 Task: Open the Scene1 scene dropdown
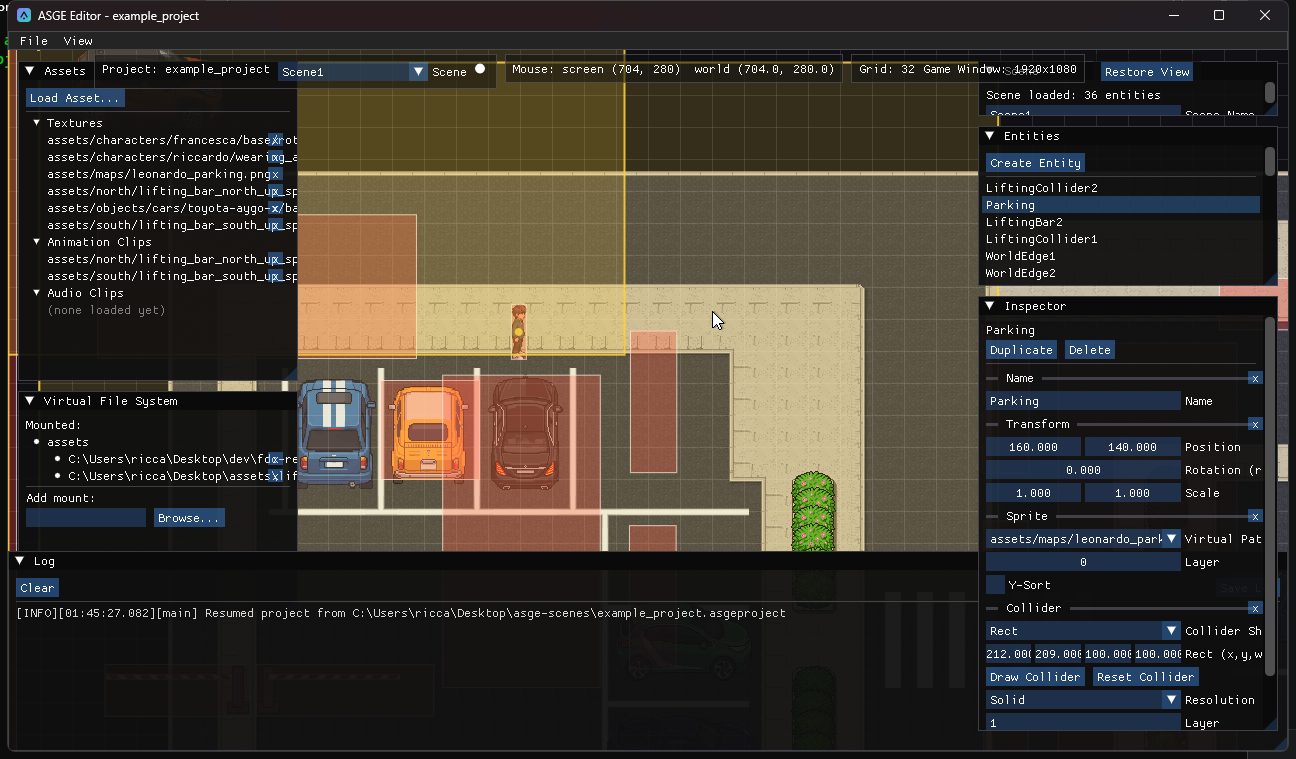(x=353, y=72)
